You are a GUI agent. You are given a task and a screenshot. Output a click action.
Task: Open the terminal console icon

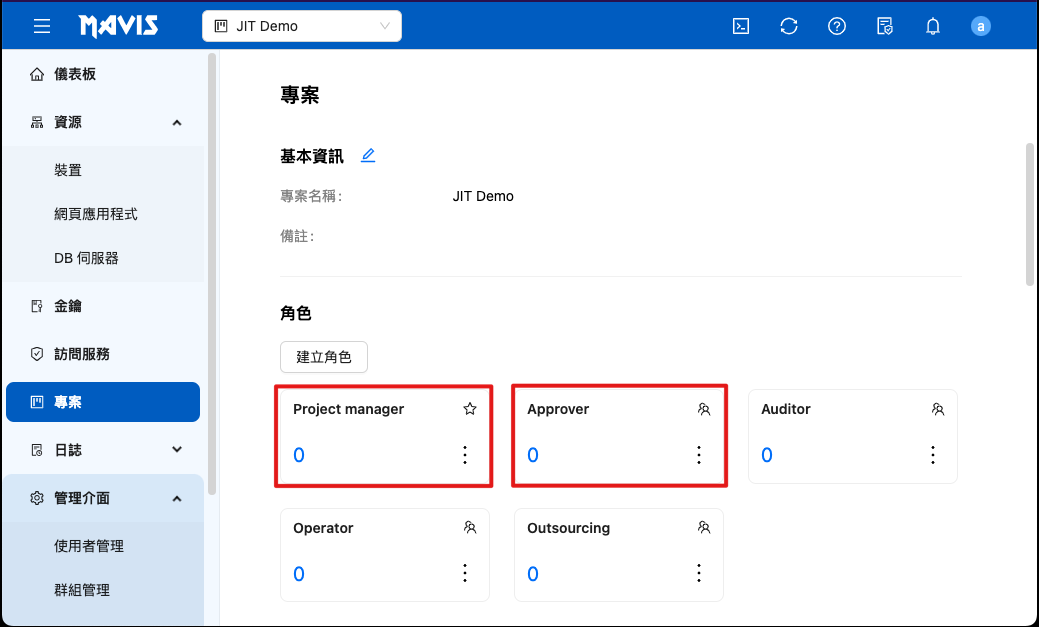coord(741,26)
